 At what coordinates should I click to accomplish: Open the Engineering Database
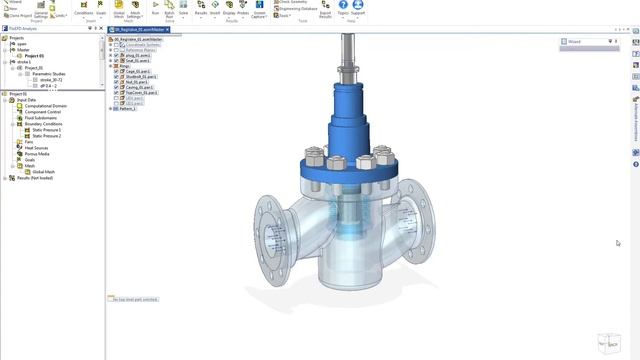coord(296,9)
